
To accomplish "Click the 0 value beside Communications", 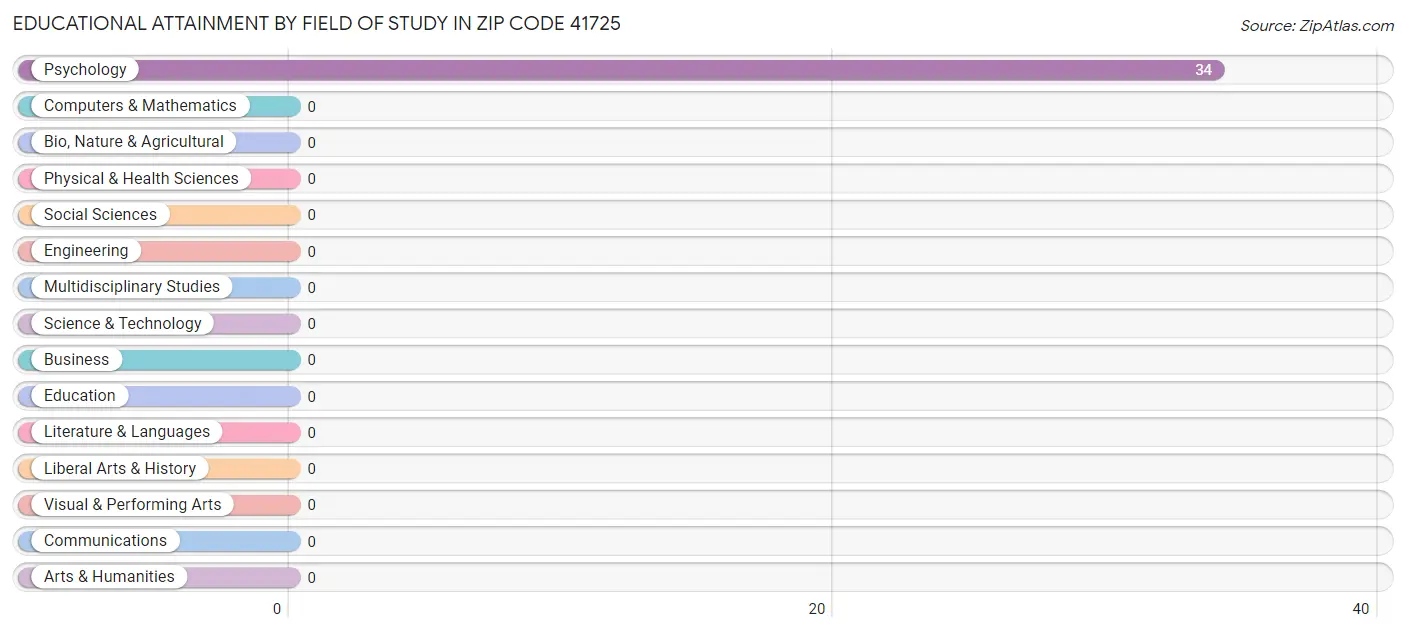I will (311, 542).
